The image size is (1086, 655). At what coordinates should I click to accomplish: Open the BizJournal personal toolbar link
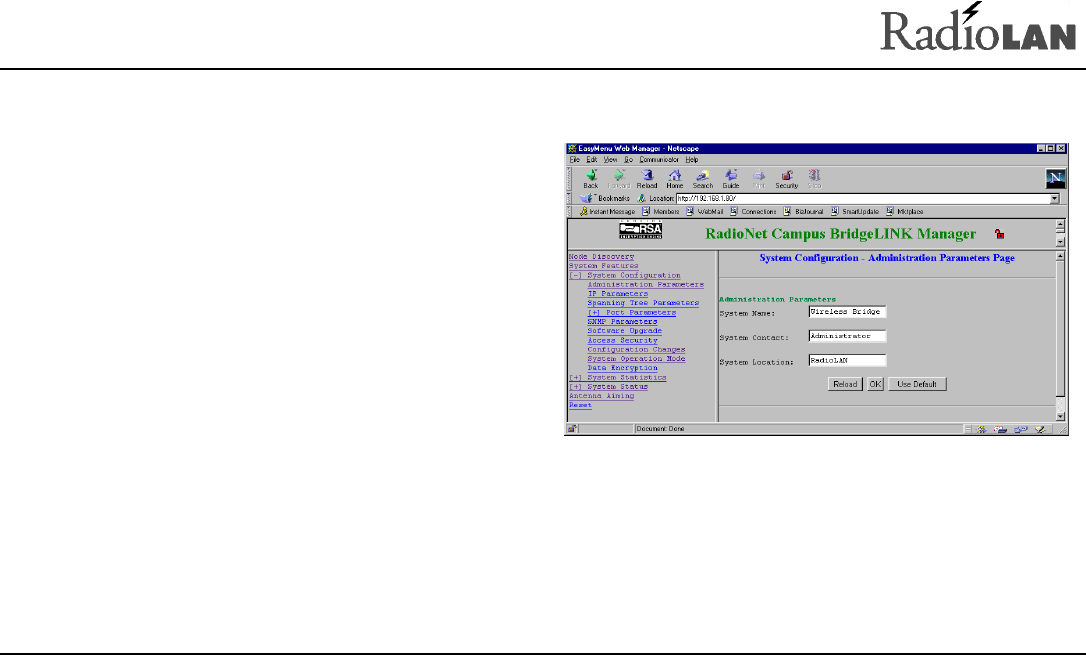point(803,212)
